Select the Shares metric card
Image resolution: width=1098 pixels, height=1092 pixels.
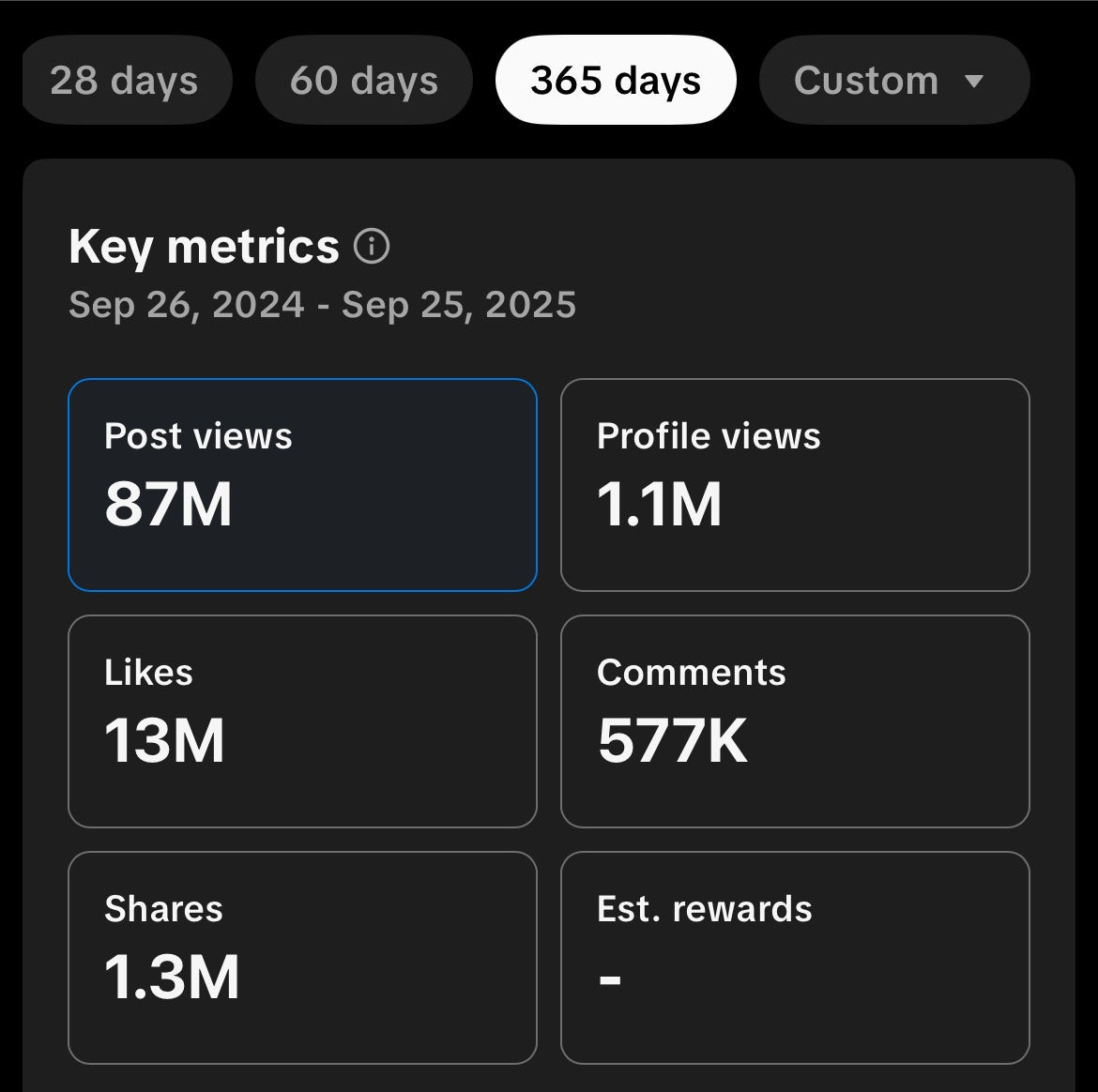coord(302,958)
